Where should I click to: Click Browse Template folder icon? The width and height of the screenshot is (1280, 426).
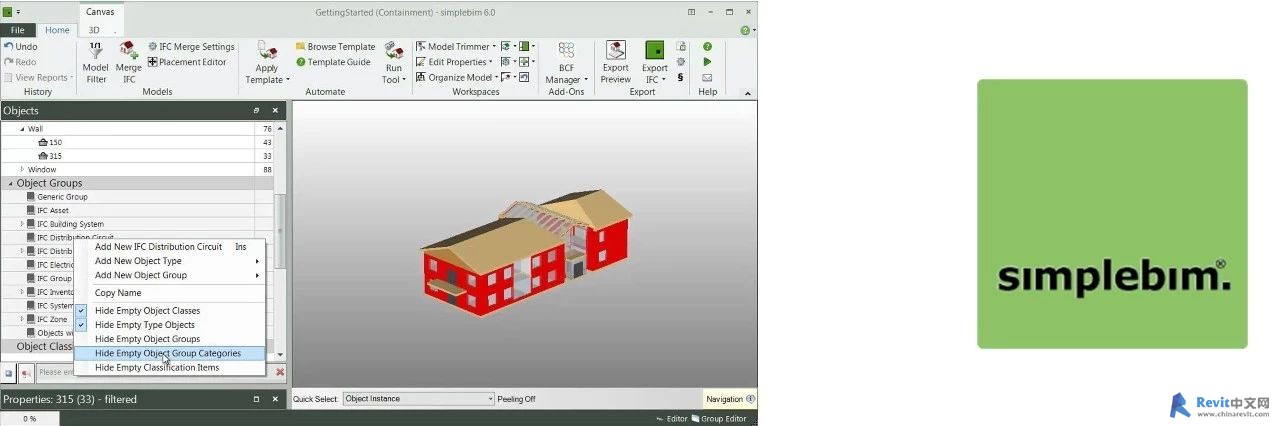tap(300, 47)
